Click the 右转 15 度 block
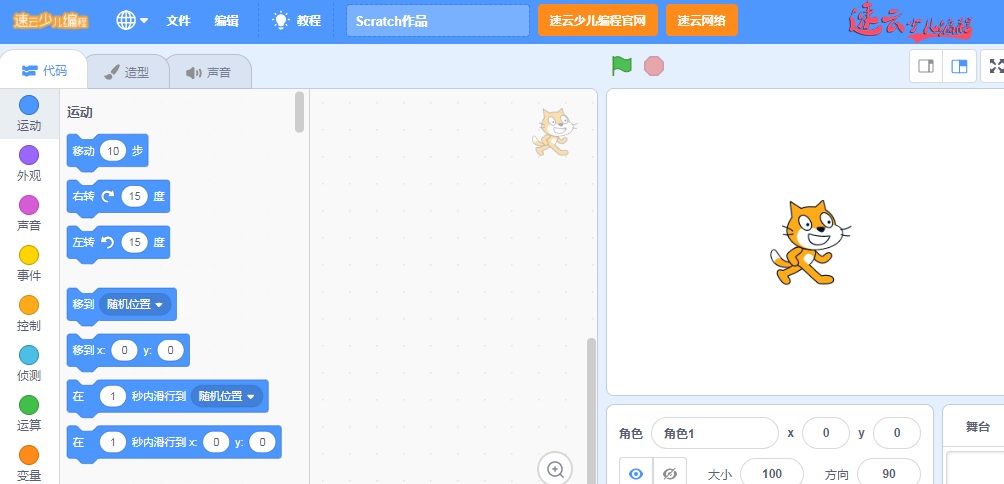The height and width of the screenshot is (484, 1004). click(118, 197)
